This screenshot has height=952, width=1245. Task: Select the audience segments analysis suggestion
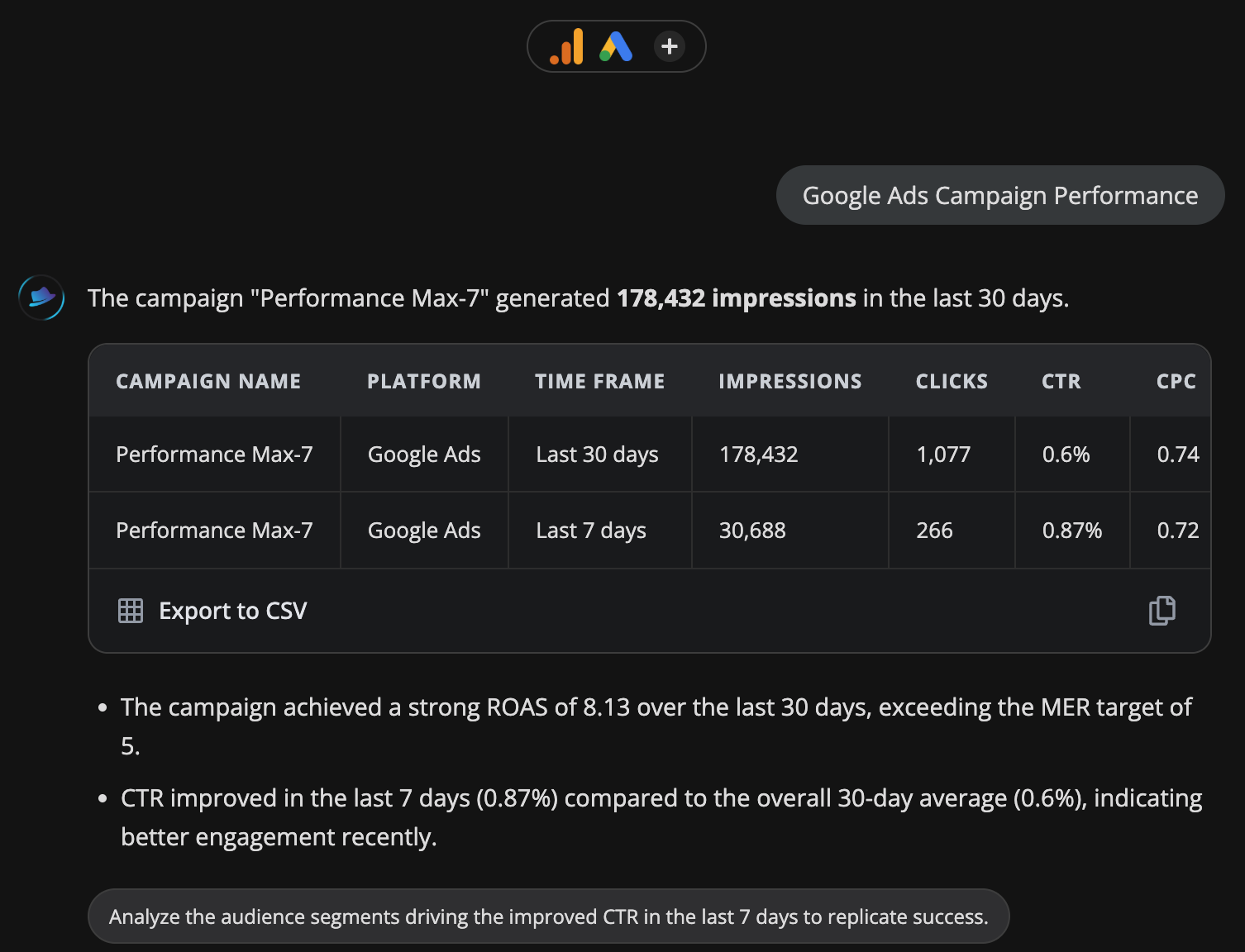point(548,916)
